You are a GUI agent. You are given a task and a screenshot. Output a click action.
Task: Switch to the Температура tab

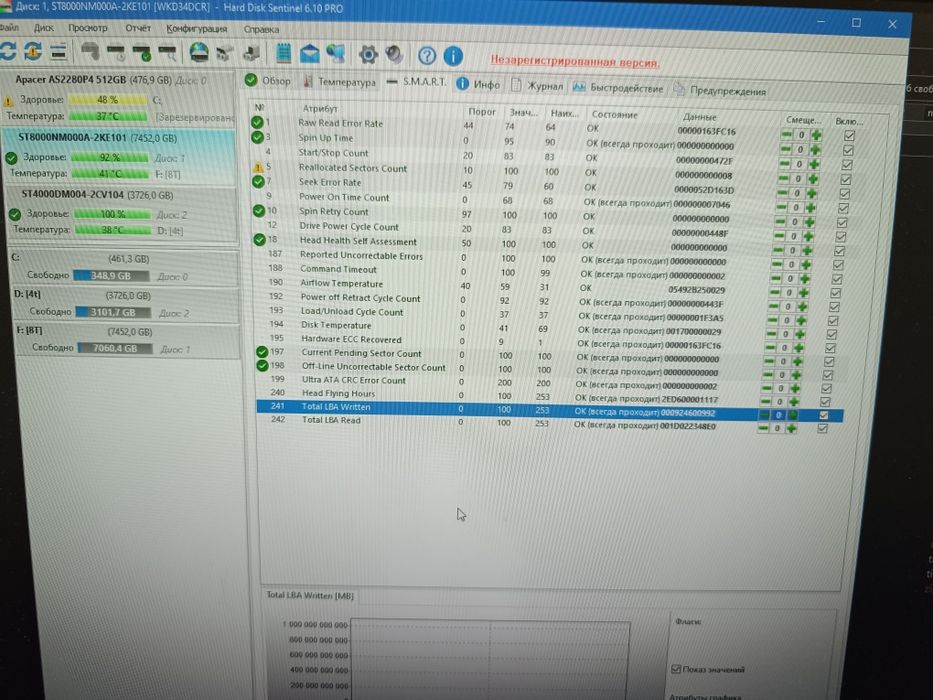[339, 82]
